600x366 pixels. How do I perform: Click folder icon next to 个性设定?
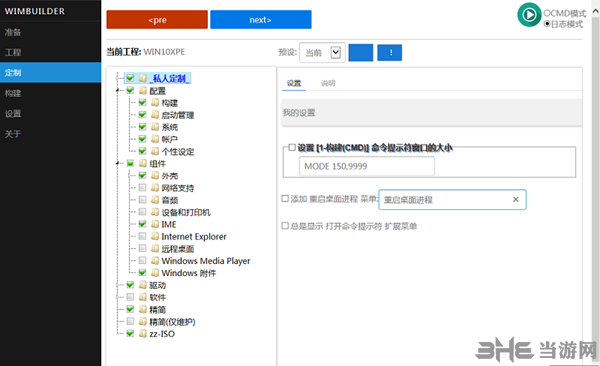tap(155, 151)
